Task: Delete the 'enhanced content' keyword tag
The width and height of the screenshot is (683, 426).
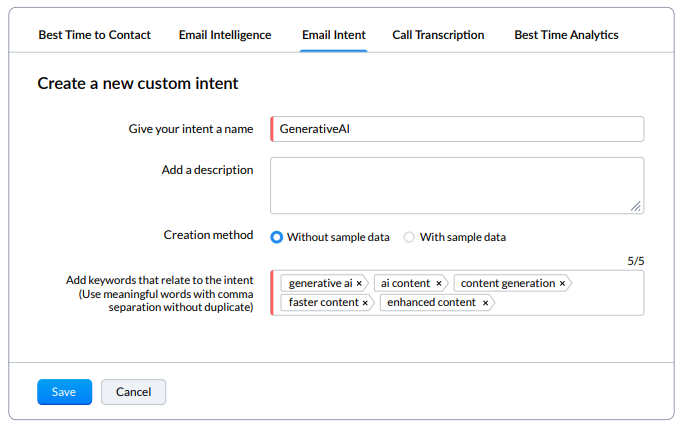Action: pyautogui.click(x=485, y=303)
